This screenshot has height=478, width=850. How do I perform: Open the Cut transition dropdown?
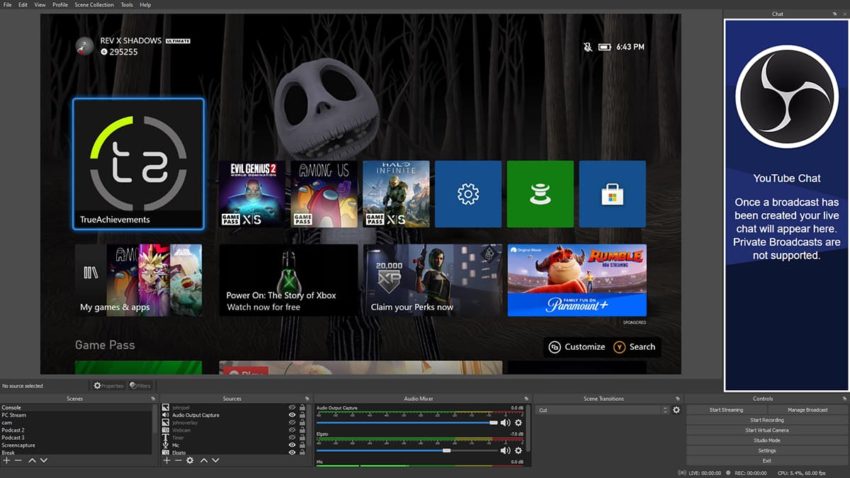tap(603, 410)
